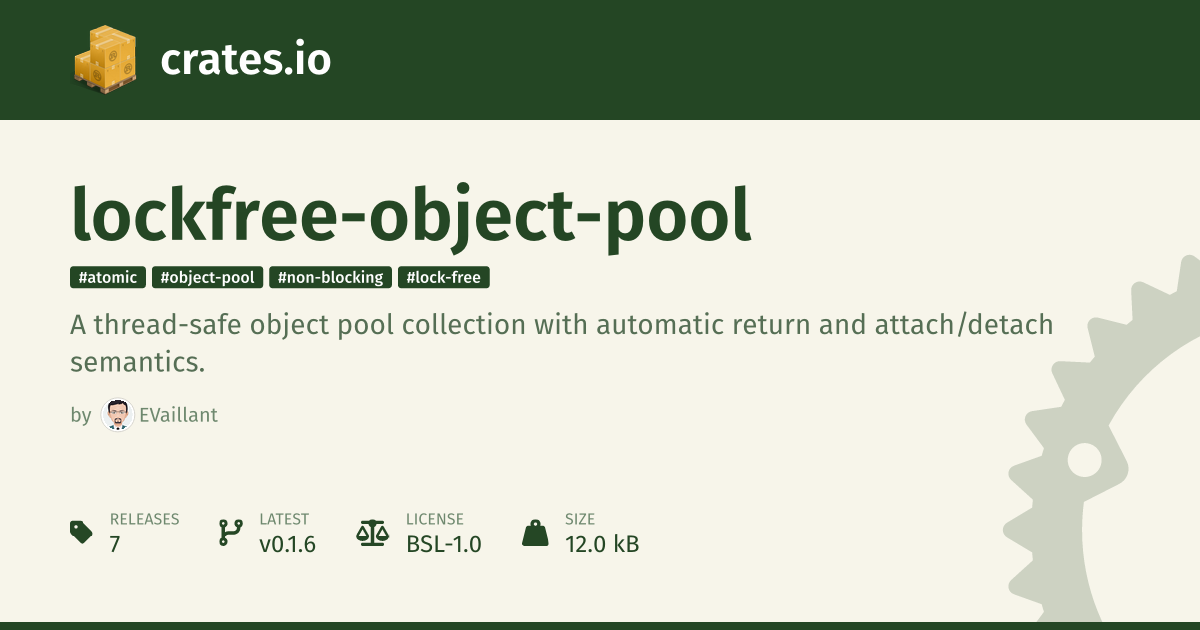Image resolution: width=1200 pixels, height=630 pixels.
Task: Click the crates.io site name
Action: click(x=245, y=60)
